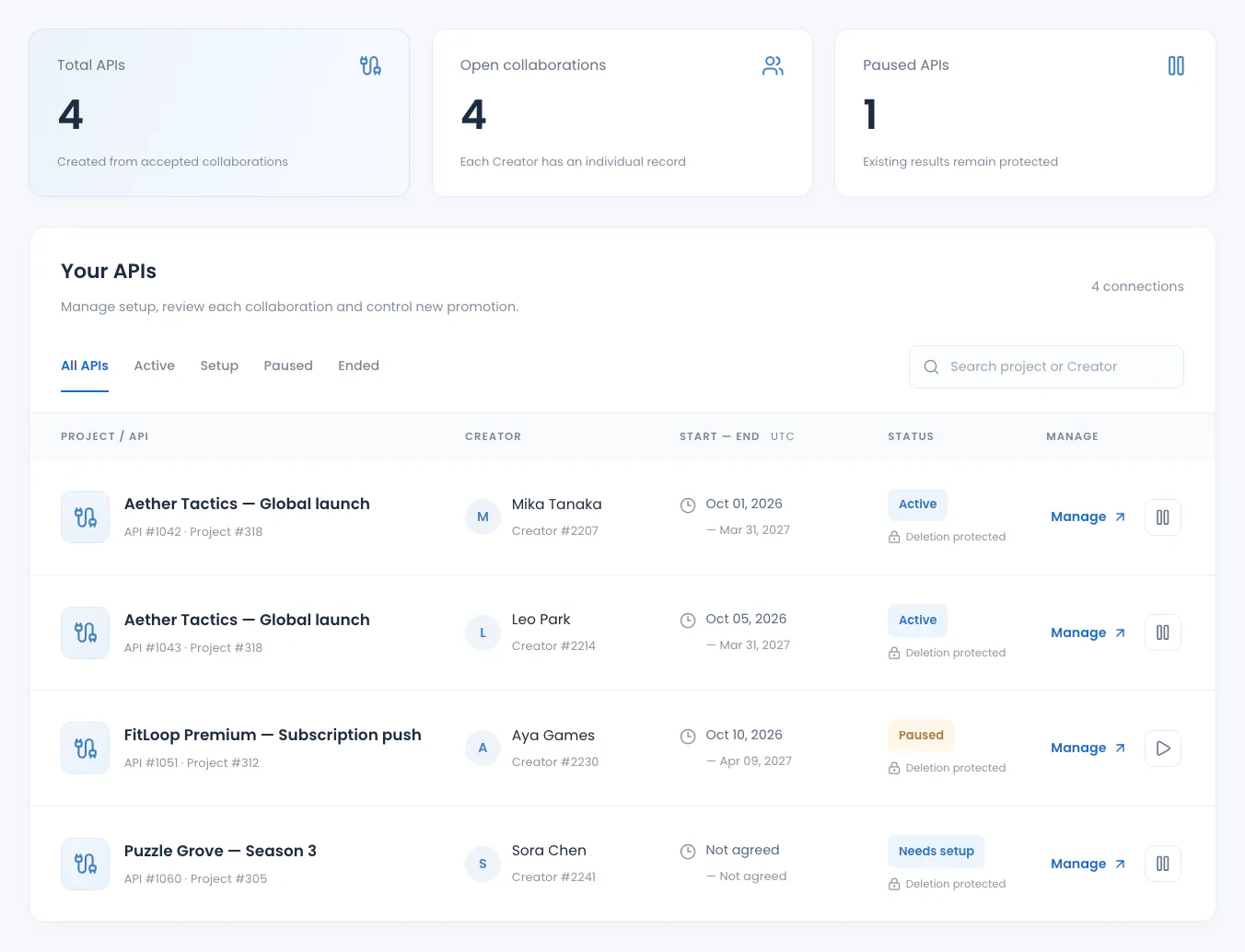Click the Total APIs connector icon
Image resolution: width=1245 pixels, height=952 pixels.
pyautogui.click(x=370, y=65)
